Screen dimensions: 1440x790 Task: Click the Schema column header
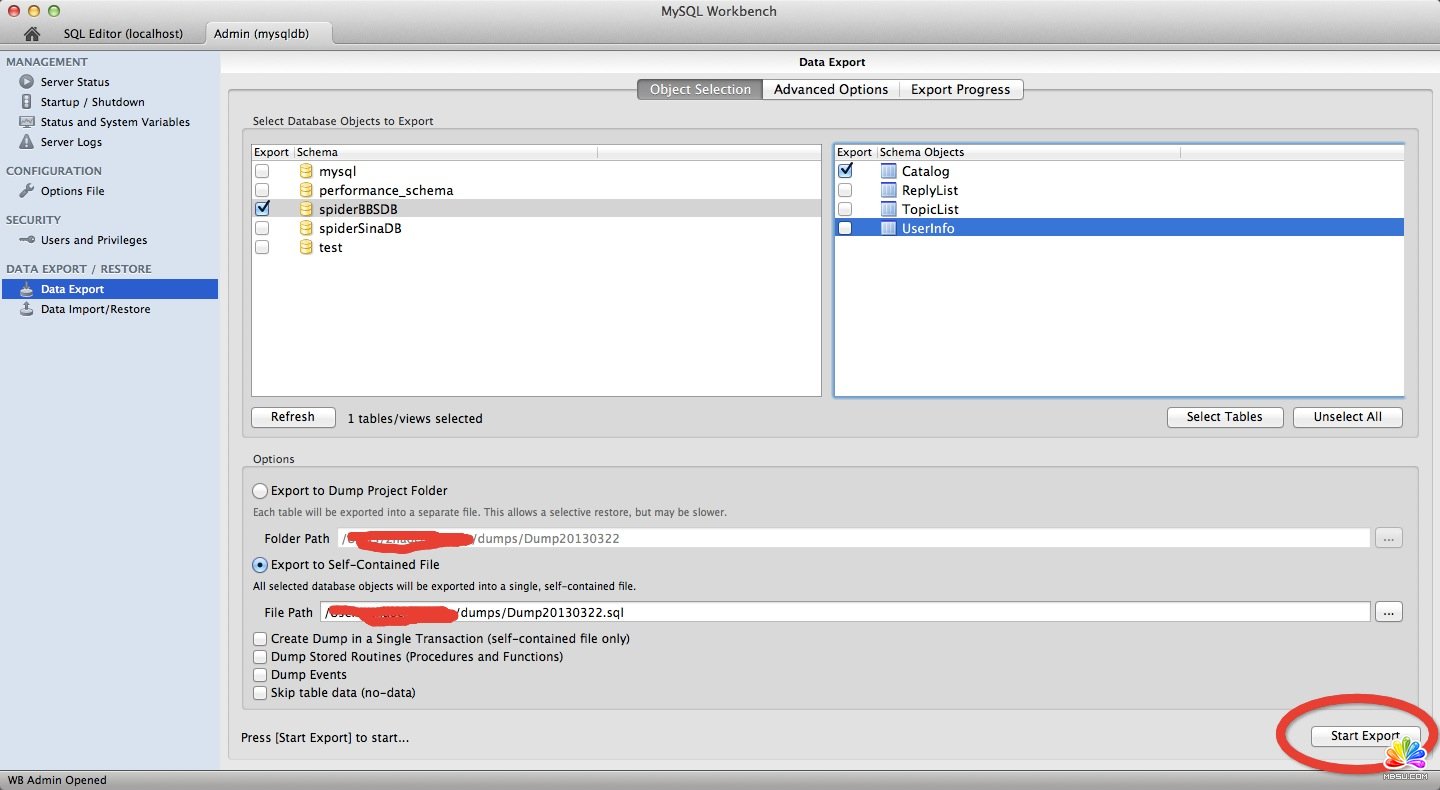[x=445, y=152]
